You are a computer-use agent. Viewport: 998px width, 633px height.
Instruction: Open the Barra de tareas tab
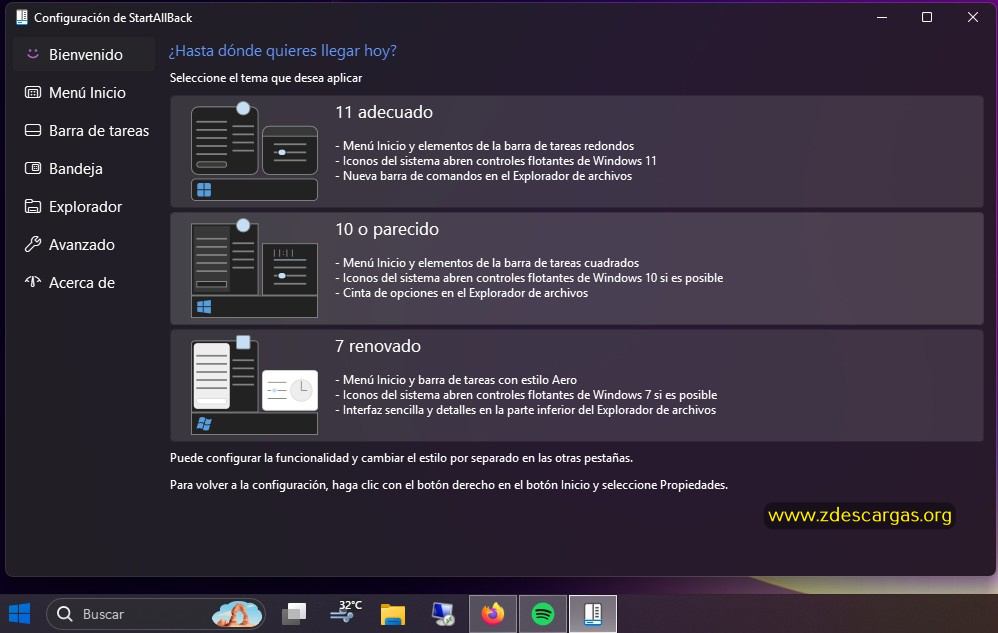[x=84, y=130]
